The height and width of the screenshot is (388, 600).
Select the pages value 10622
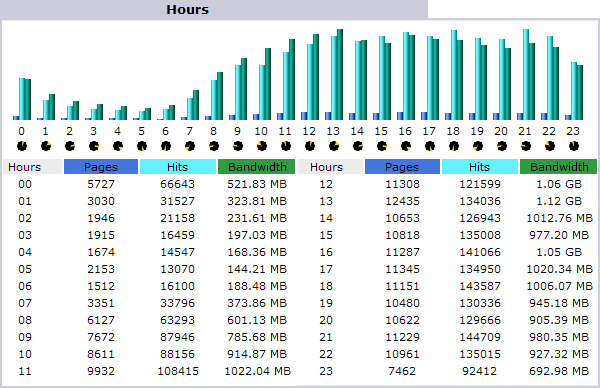coord(403,320)
